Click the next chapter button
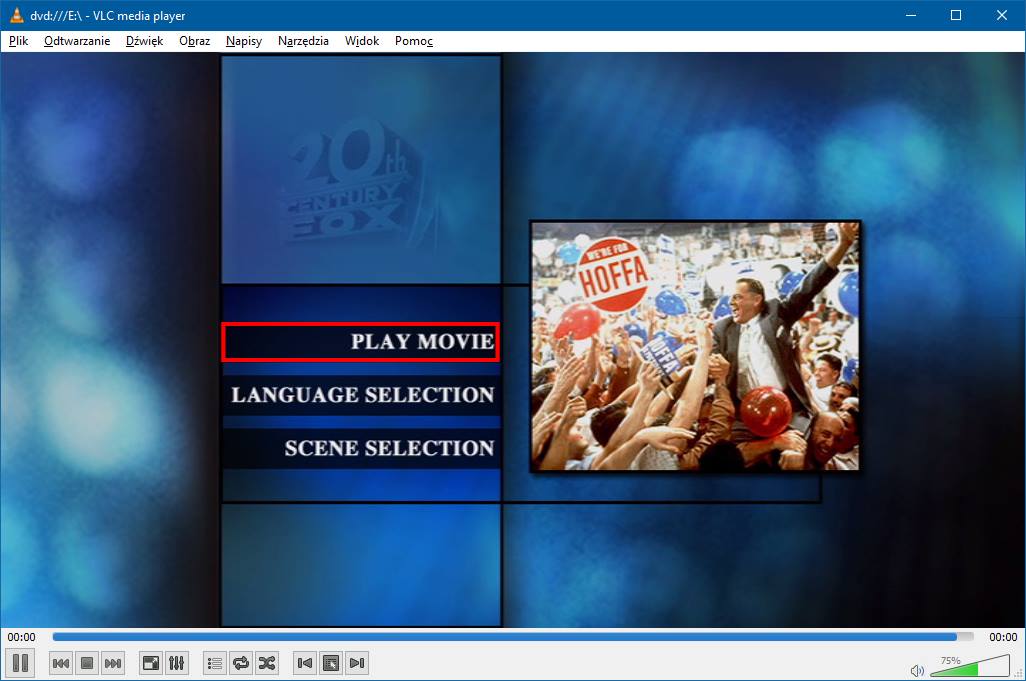The height and width of the screenshot is (681, 1026). tap(113, 663)
